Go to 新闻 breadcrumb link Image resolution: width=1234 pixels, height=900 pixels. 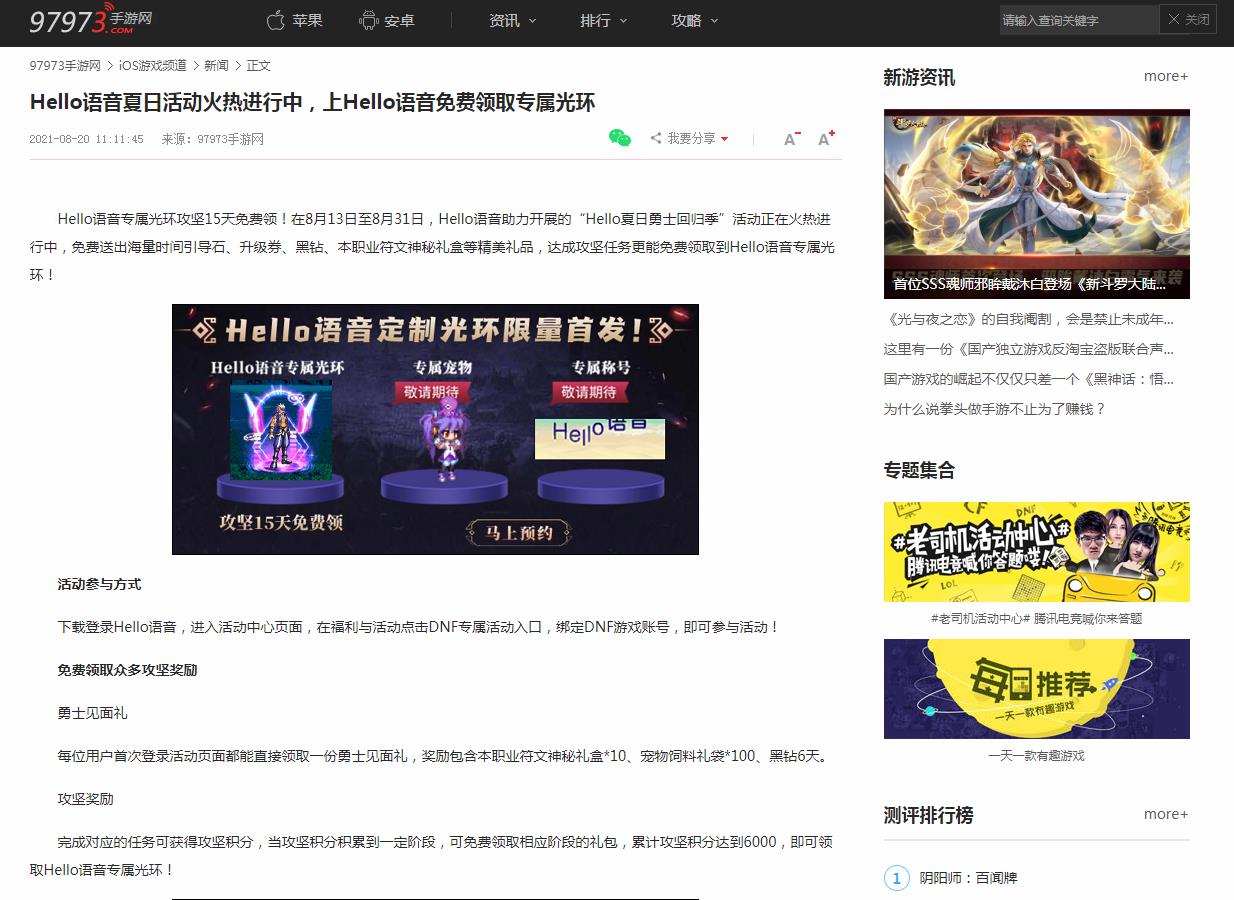click(x=216, y=65)
